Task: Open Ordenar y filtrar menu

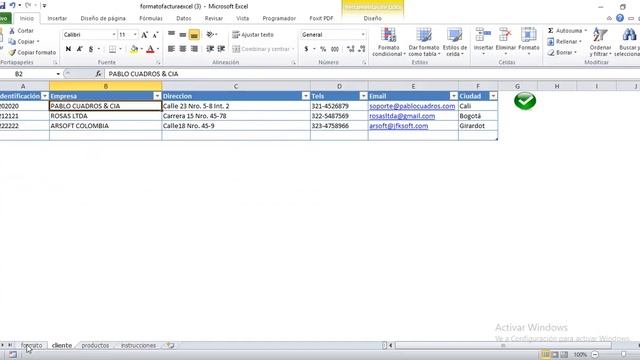Action: coord(600,42)
